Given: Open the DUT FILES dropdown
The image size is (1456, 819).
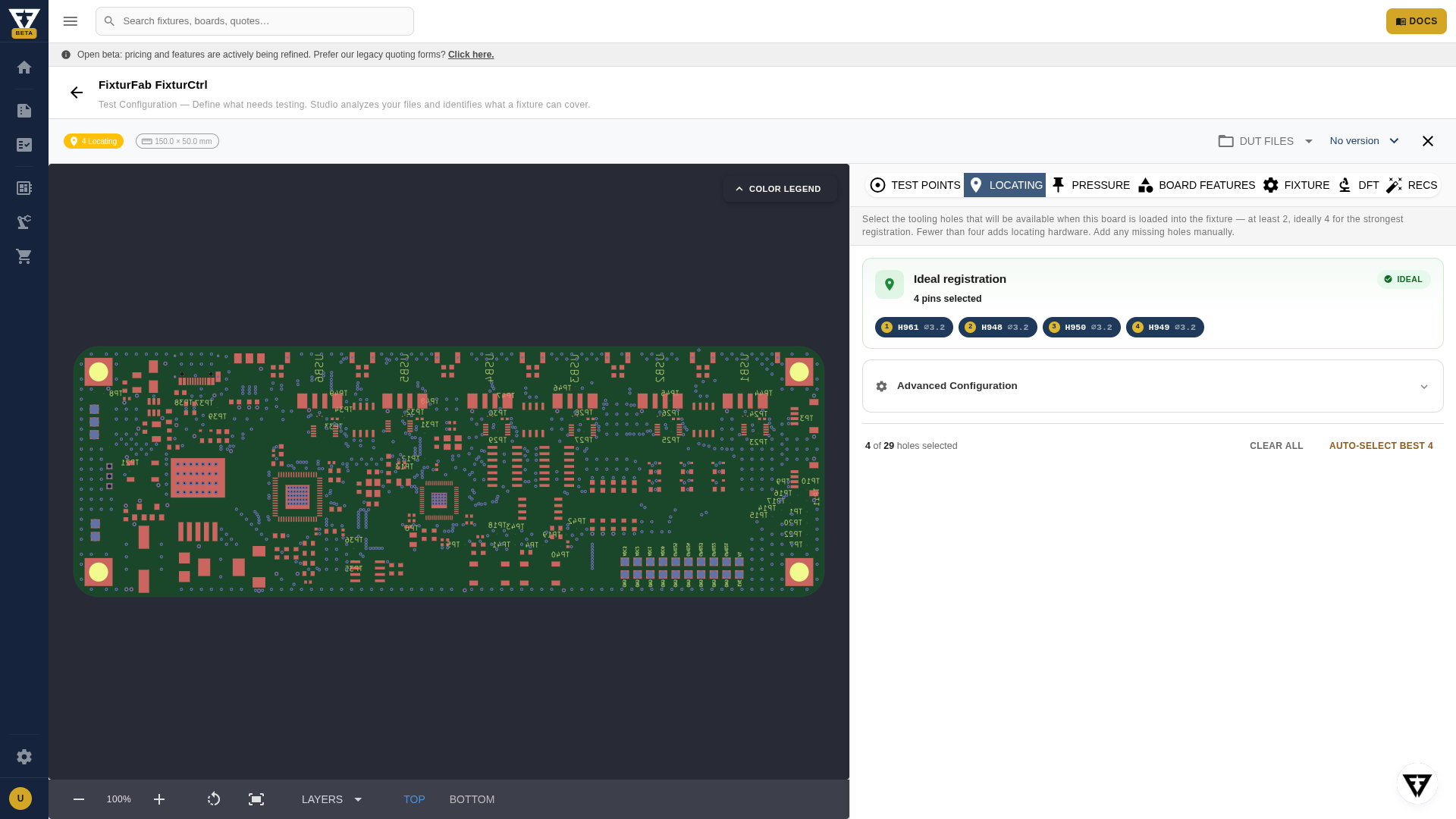Looking at the screenshot, I should pos(1266,141).
